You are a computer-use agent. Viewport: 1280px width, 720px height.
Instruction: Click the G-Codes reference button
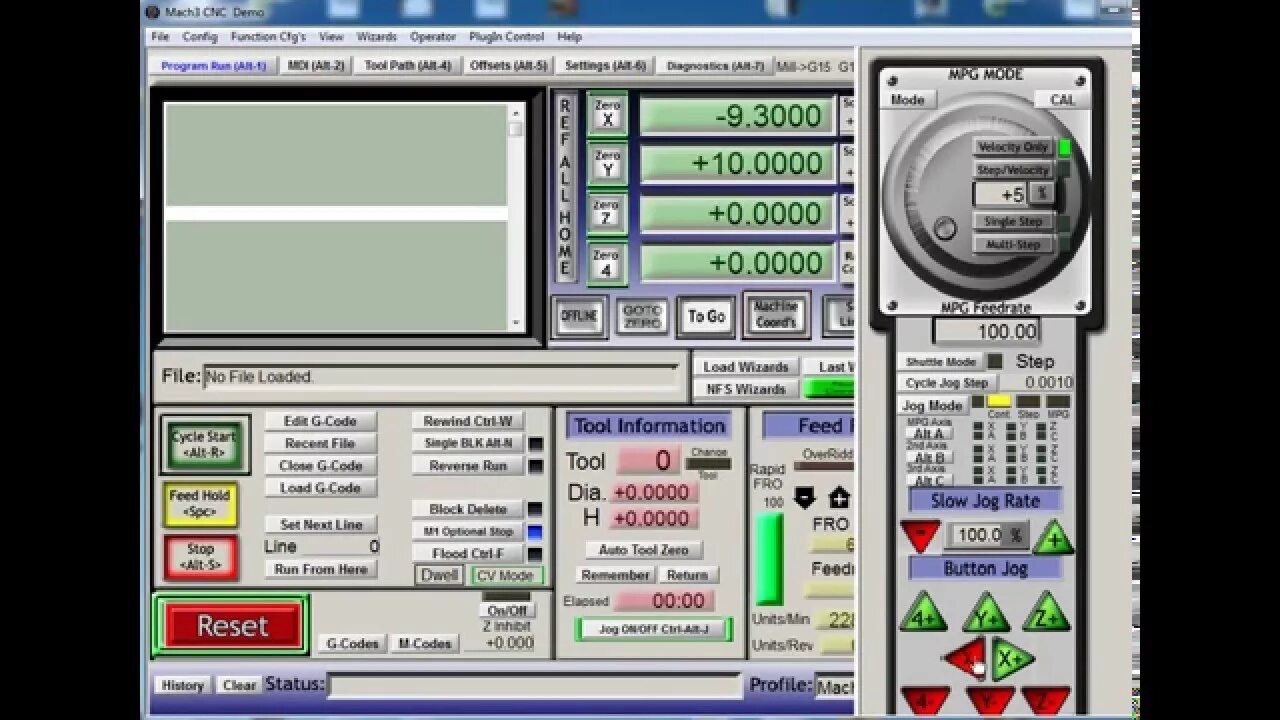pos(352,644)
